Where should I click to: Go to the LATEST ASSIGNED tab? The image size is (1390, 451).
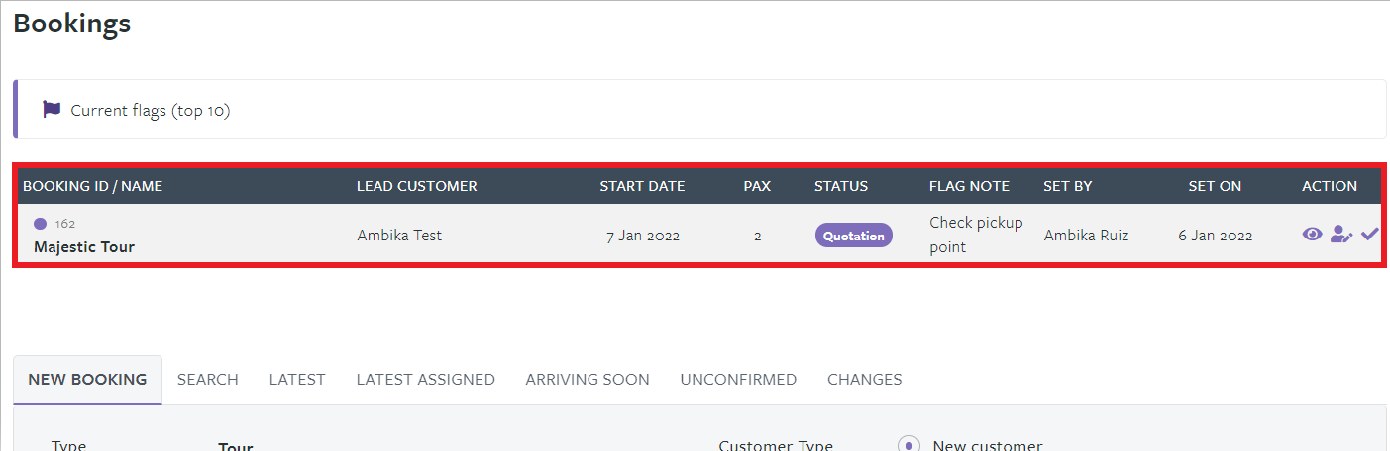[x=426, y=380]
